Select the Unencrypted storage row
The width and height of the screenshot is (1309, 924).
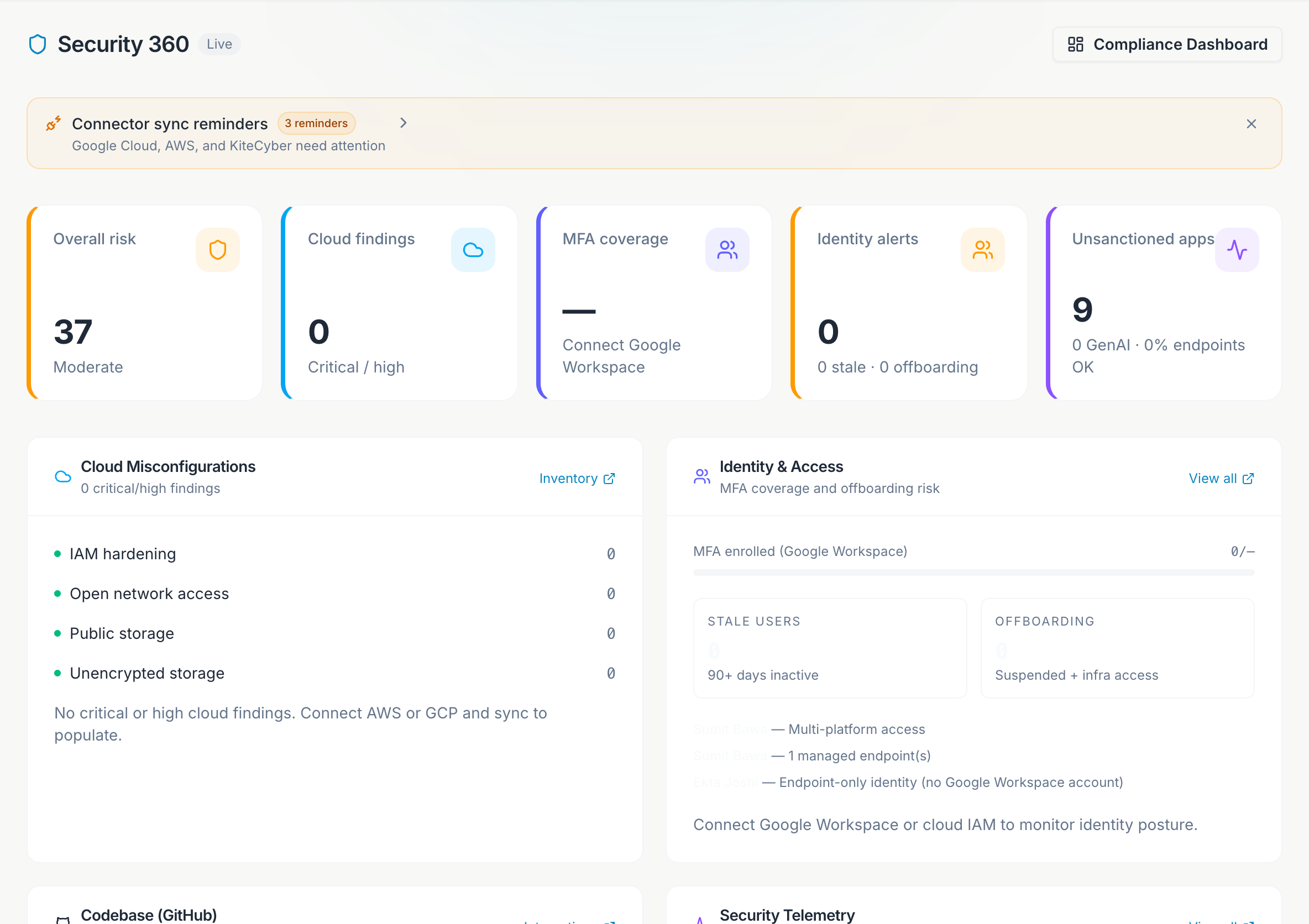pyautogui.click(x=334, y=674)
